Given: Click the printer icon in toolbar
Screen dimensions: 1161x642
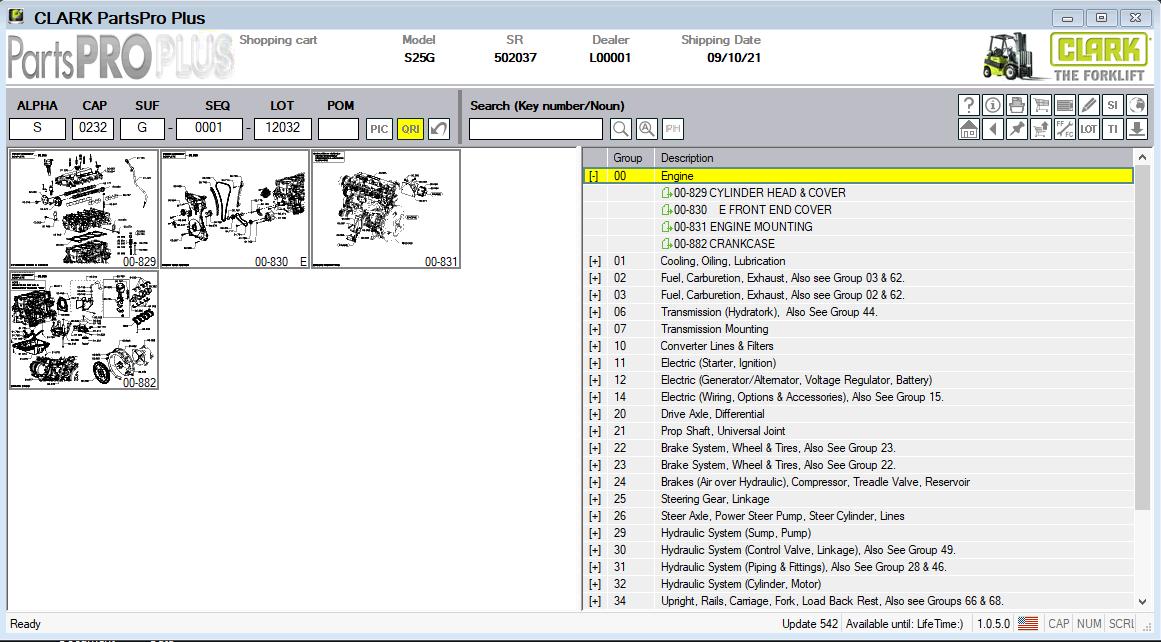Looking at the screenshot, I should [x=1016, y=105].
